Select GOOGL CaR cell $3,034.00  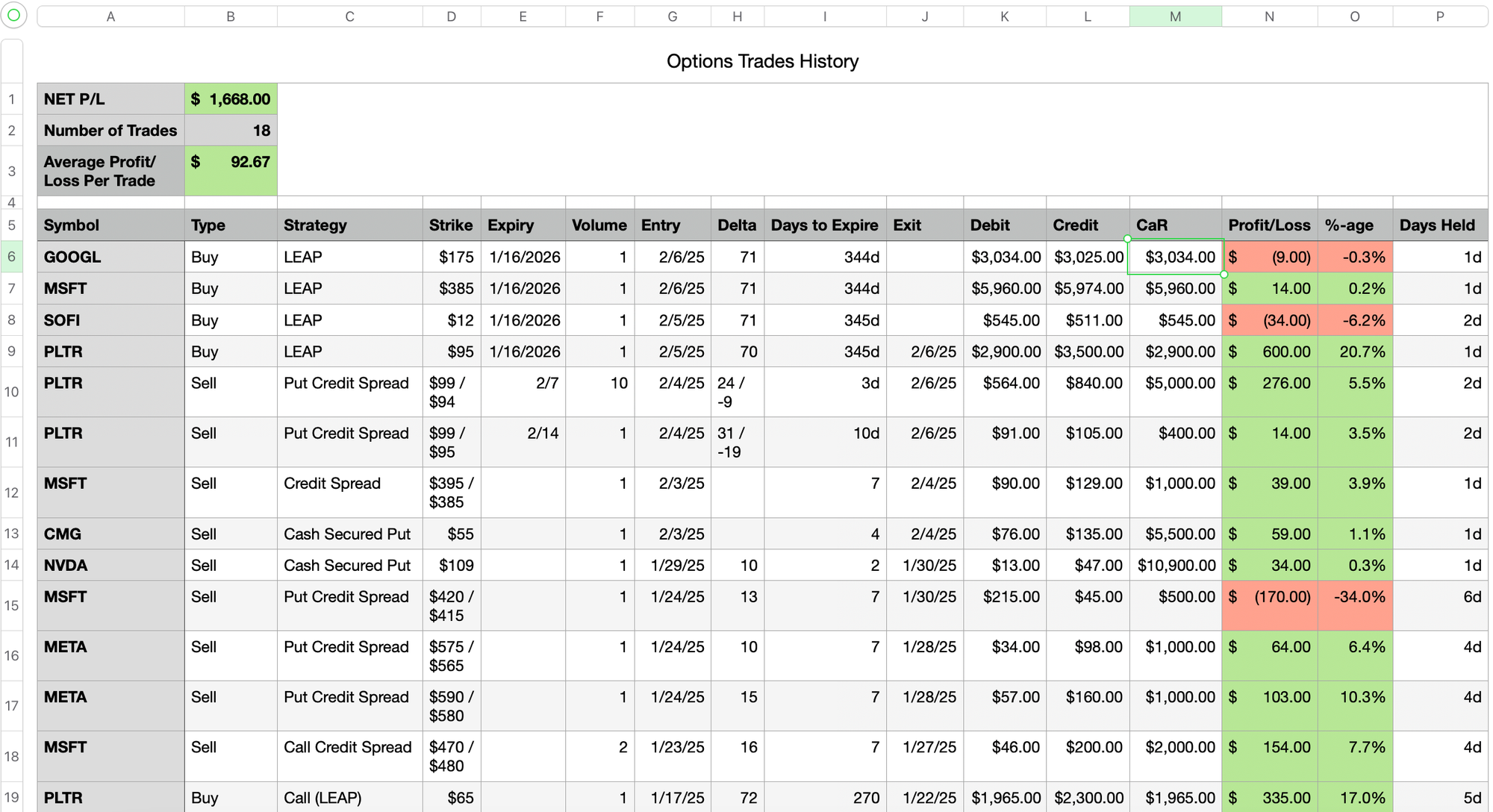[1176, 257]
